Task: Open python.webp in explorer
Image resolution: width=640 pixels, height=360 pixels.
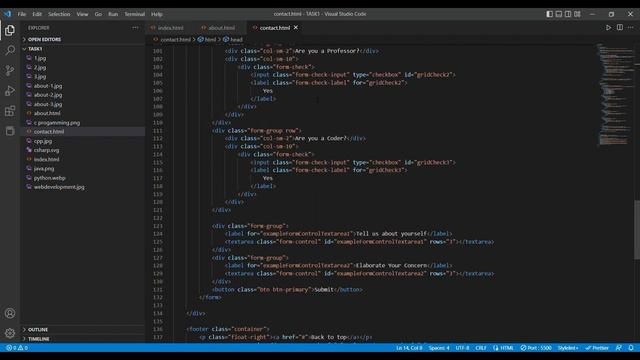Action: tap(49, 178)
